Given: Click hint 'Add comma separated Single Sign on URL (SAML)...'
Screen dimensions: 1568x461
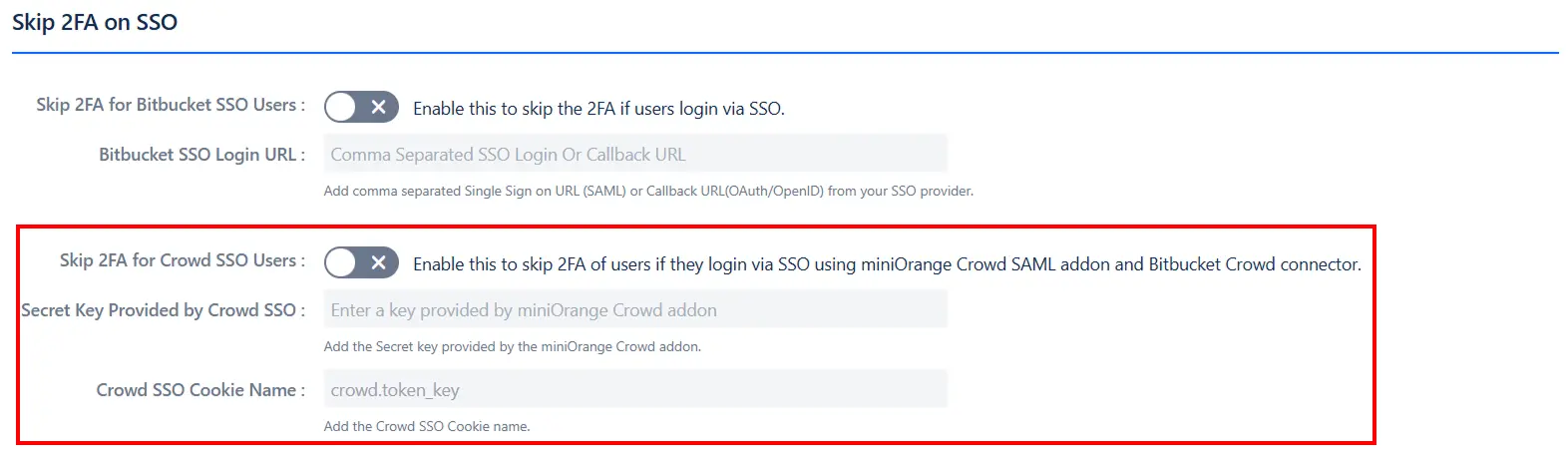Looking at the screenshot, I should coord(648,191).
